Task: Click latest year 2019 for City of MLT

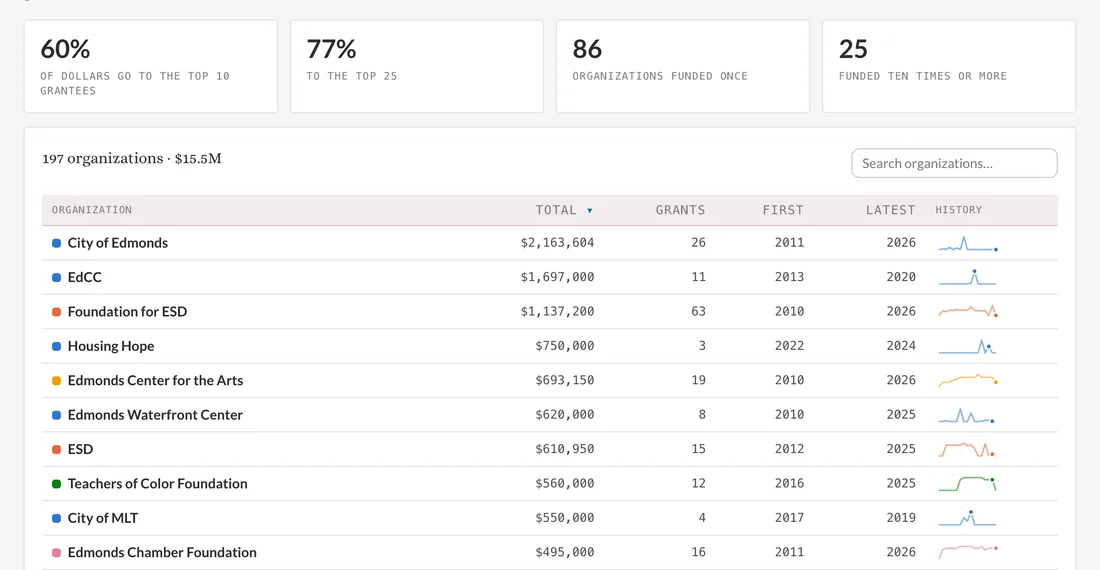Action: point(901,517)
